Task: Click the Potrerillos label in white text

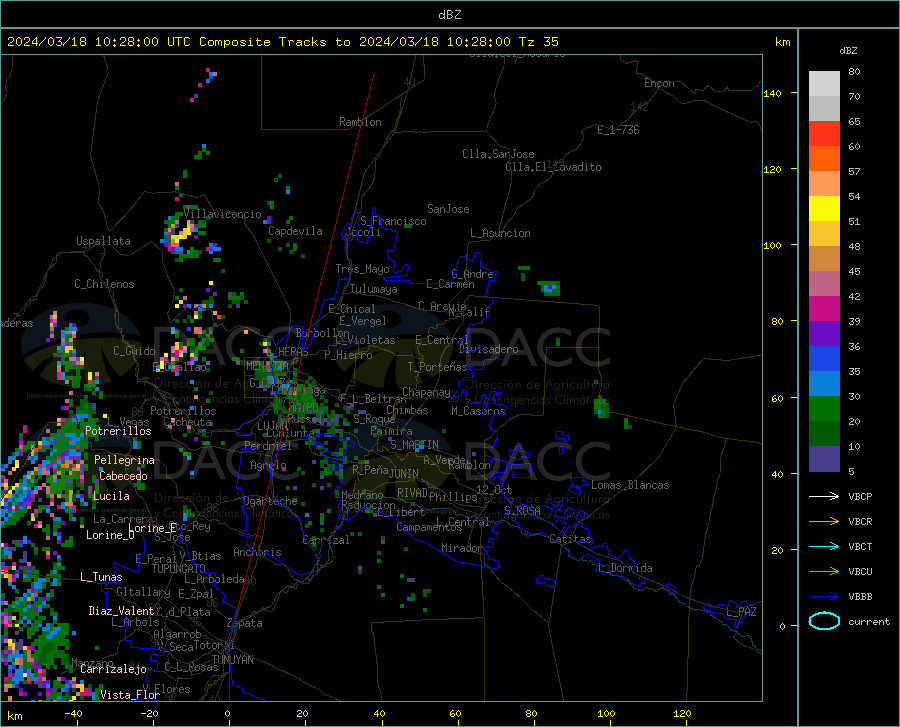Action: (x=118, y=431)
